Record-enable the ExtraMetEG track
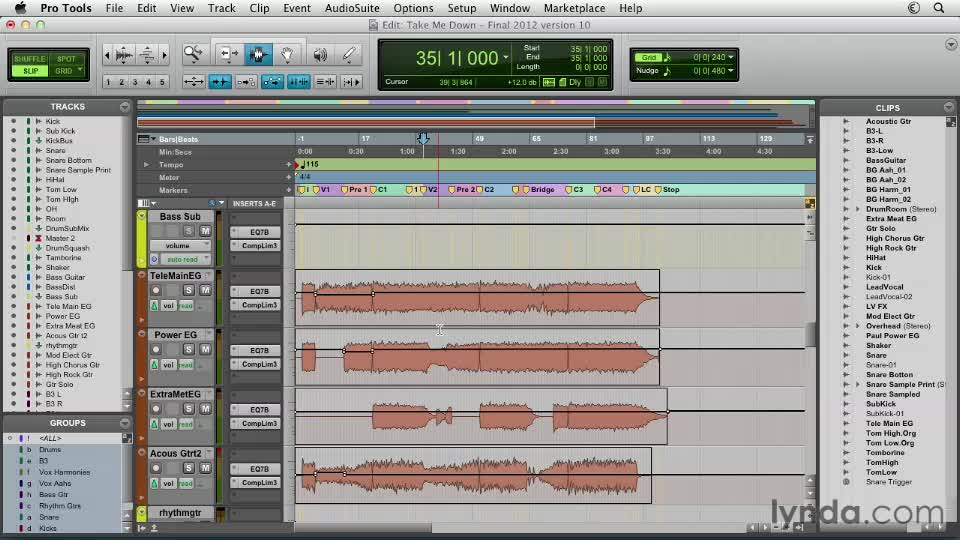 click(156, 409)
